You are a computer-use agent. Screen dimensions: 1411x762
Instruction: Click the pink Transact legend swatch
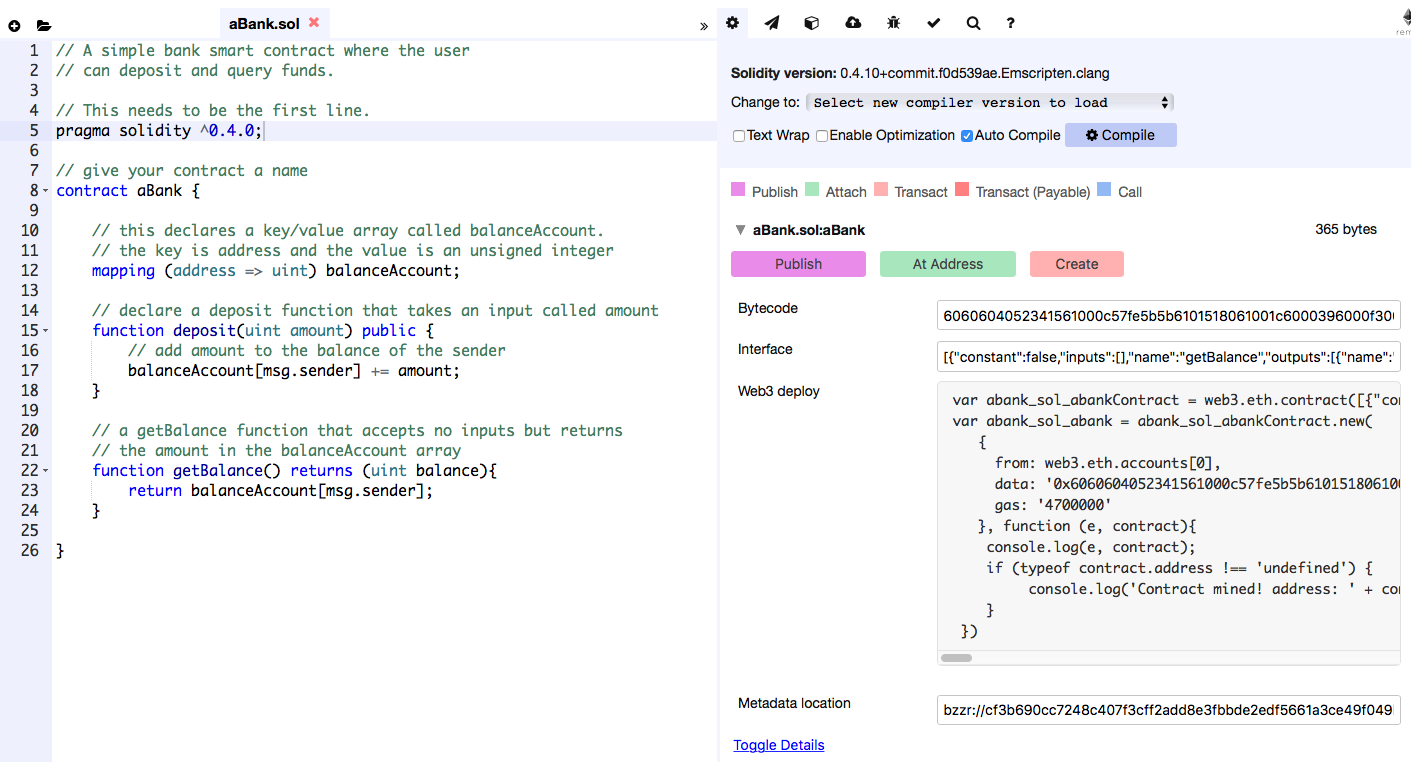(x=881, y=189)
